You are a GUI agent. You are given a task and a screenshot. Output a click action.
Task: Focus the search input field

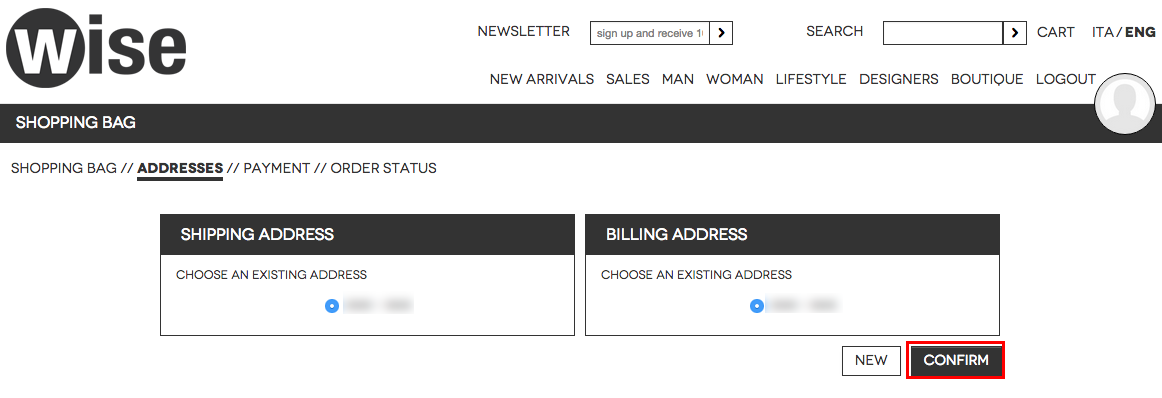tap(943, 33)
